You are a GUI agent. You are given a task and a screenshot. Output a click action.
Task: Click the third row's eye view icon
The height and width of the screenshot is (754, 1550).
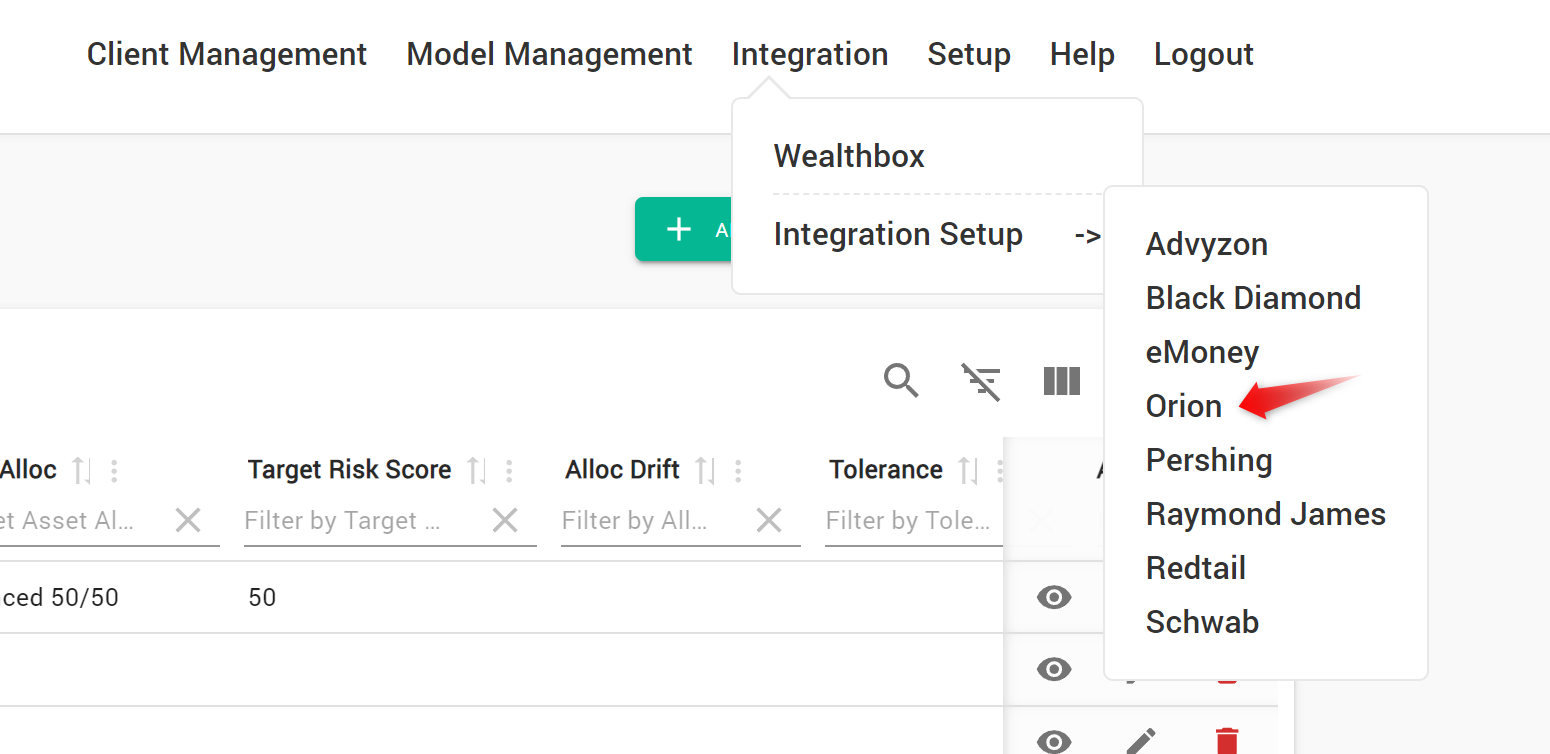[1054, 742]
